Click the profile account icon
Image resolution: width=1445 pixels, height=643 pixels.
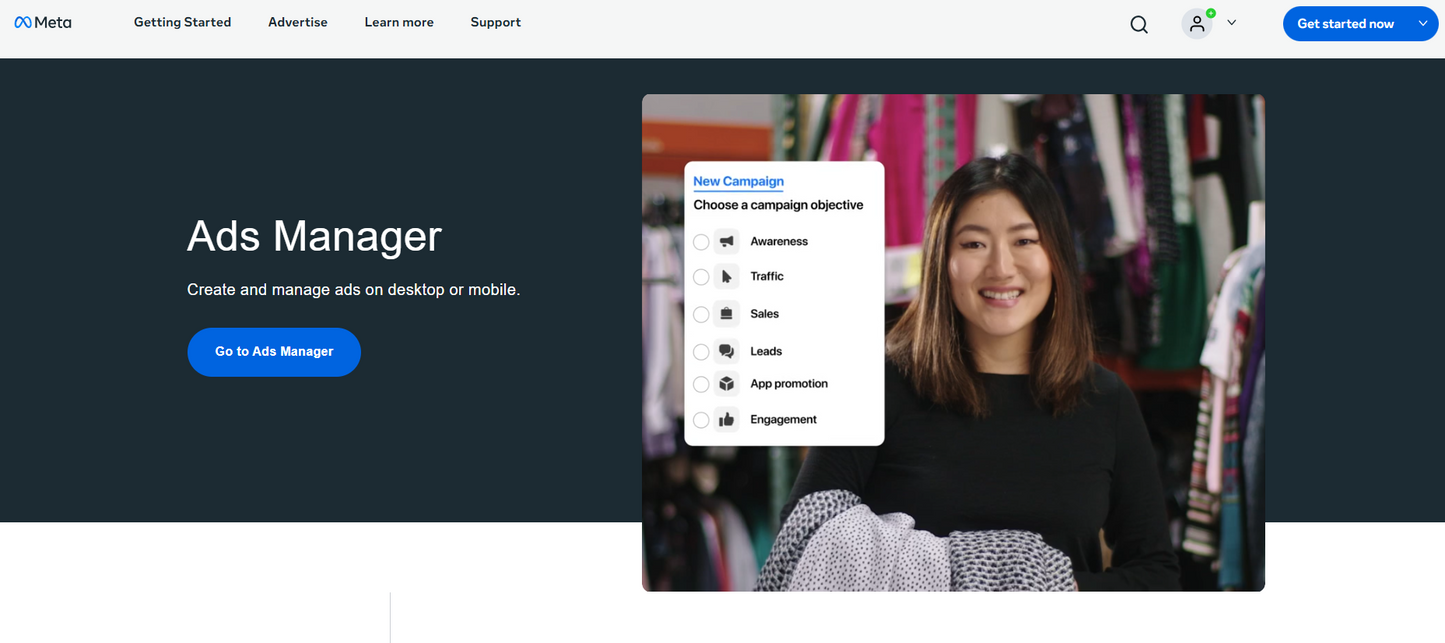[1197, 23]
